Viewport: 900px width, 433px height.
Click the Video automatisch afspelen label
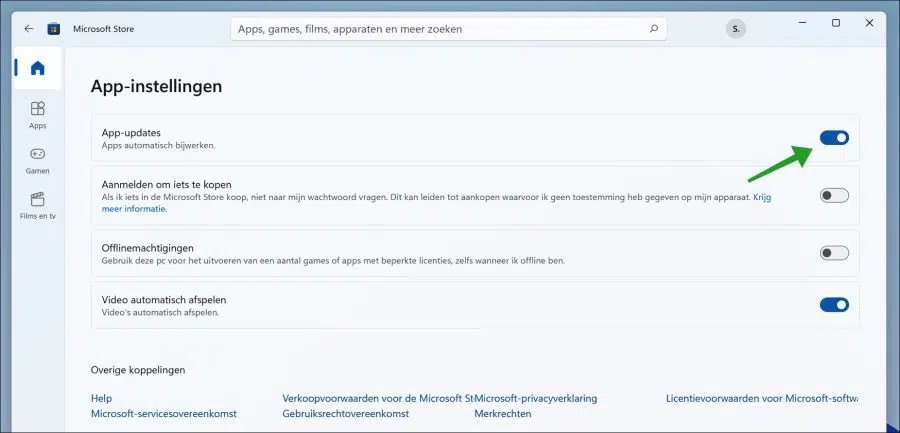pyautogui.click(x=164, y=300)
